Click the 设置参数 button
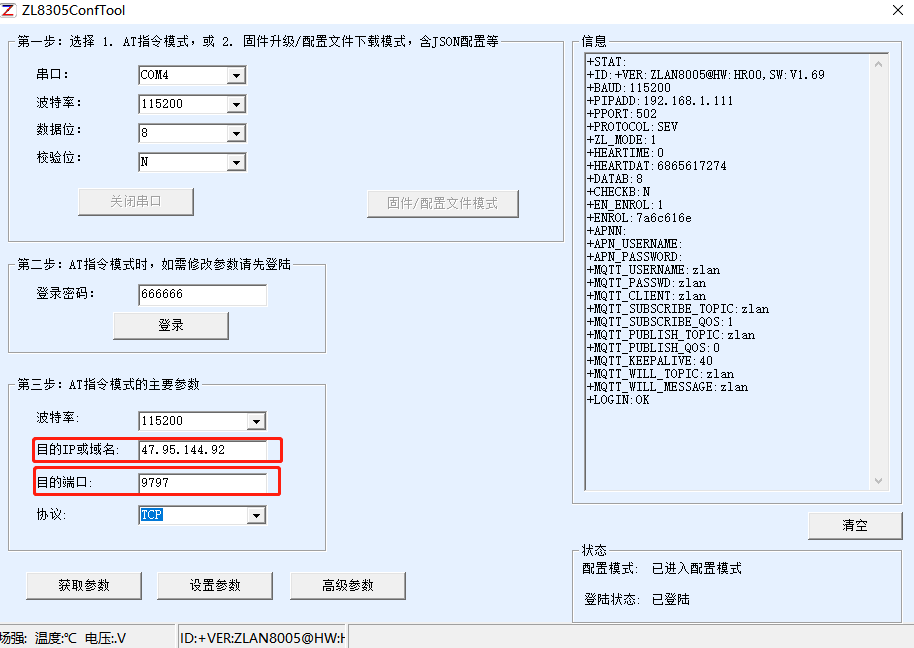Screen dimensions: 914x648 [x=214, y=585]
